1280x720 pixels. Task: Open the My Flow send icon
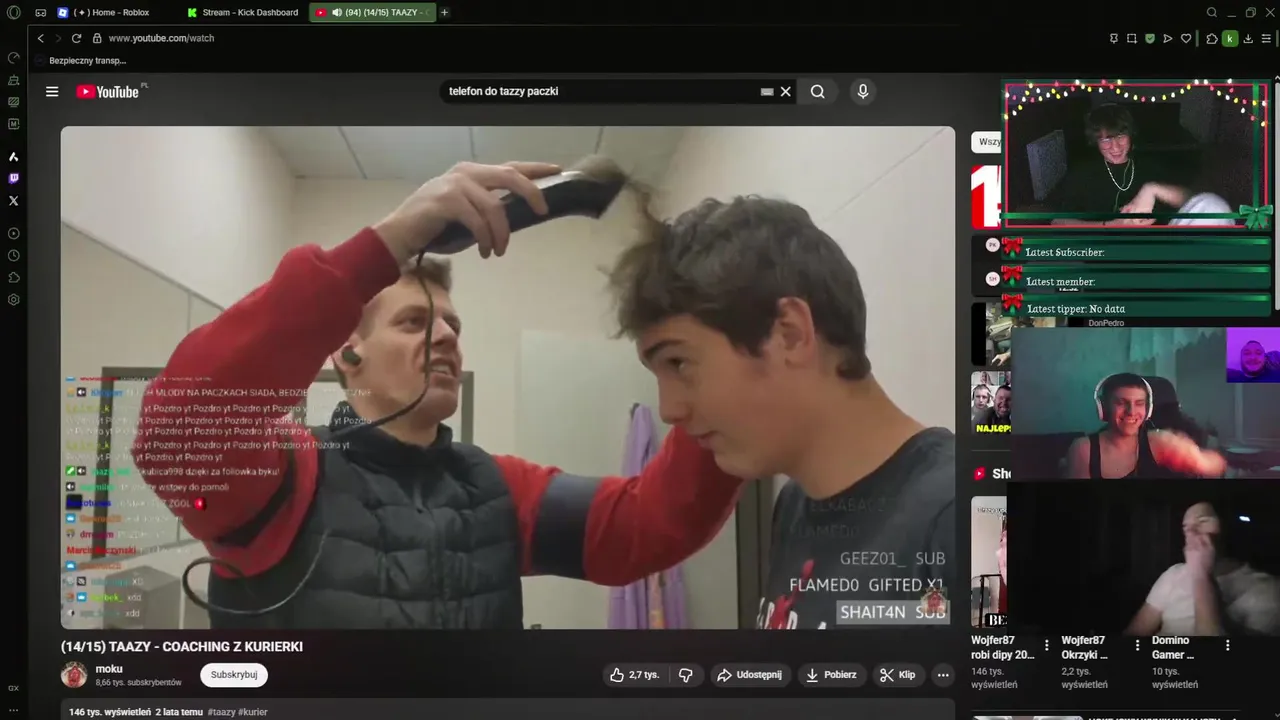[x=1168, y=38]
